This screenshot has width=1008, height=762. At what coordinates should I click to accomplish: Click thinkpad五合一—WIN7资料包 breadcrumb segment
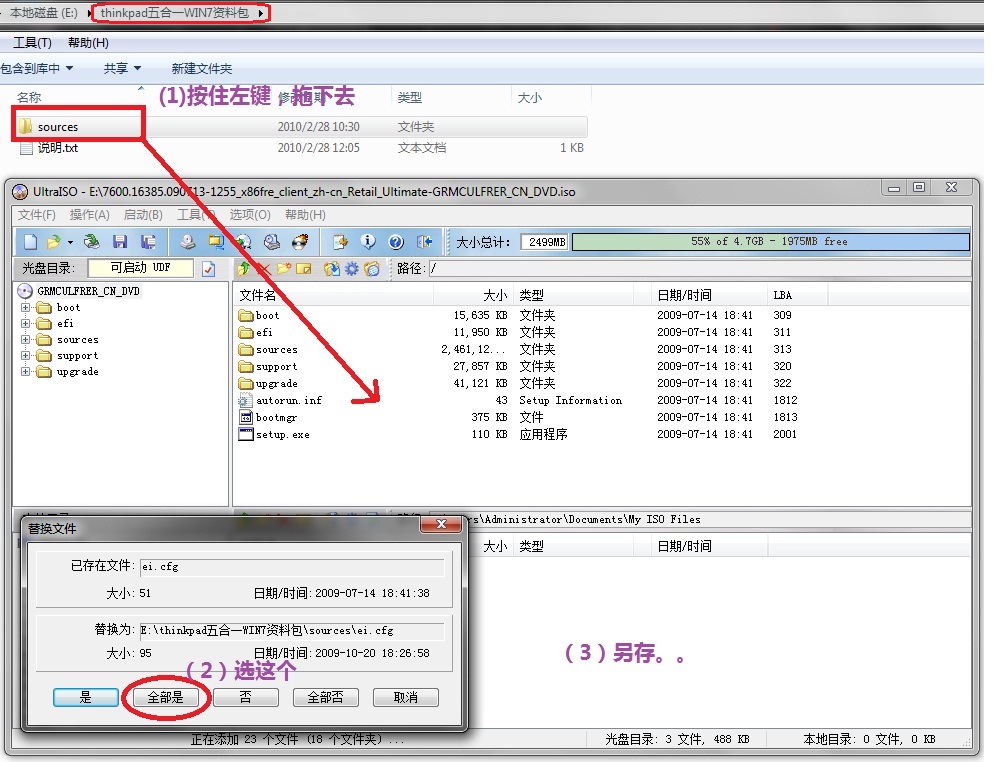(174, 13)
